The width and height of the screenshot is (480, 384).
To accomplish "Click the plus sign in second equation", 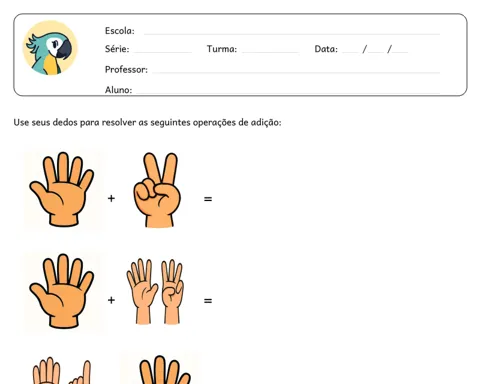I will 111,300.
